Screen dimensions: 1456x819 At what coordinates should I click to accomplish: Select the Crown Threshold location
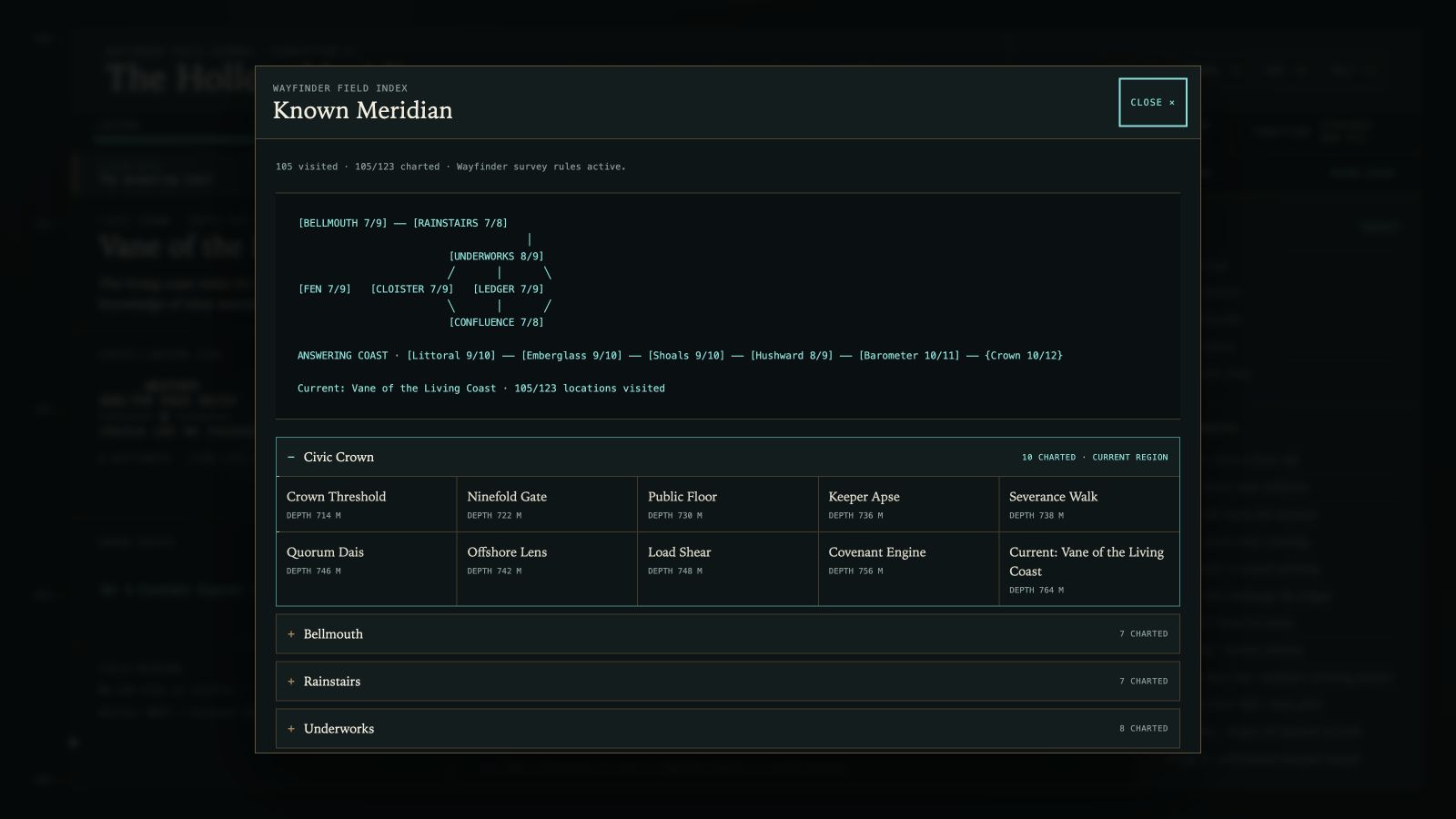click(x=367, y=504)
